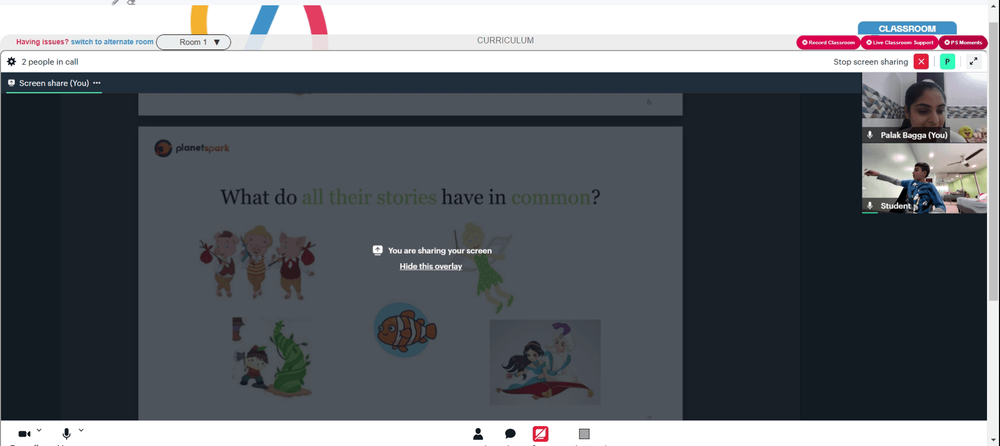
Task: Select Palak Bagga (You) video tile
Action: (924, 107)
